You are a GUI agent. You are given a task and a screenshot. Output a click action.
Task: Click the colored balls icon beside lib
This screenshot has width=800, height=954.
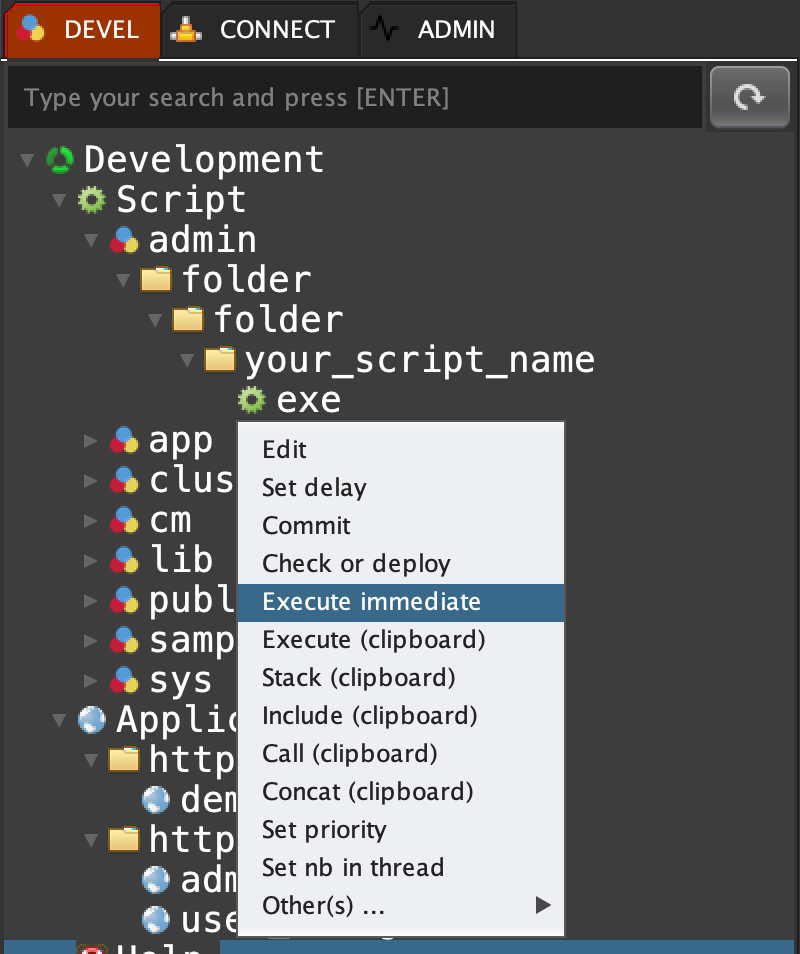click(124, 560)
